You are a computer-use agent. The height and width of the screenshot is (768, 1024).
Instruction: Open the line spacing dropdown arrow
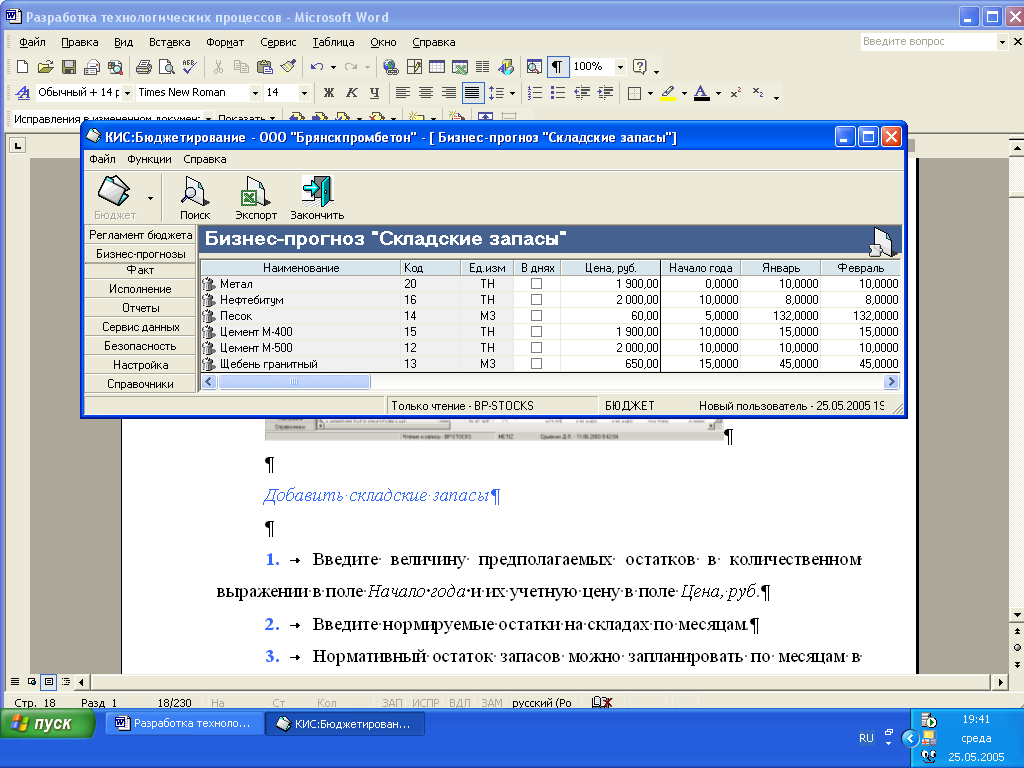point(513,93)
